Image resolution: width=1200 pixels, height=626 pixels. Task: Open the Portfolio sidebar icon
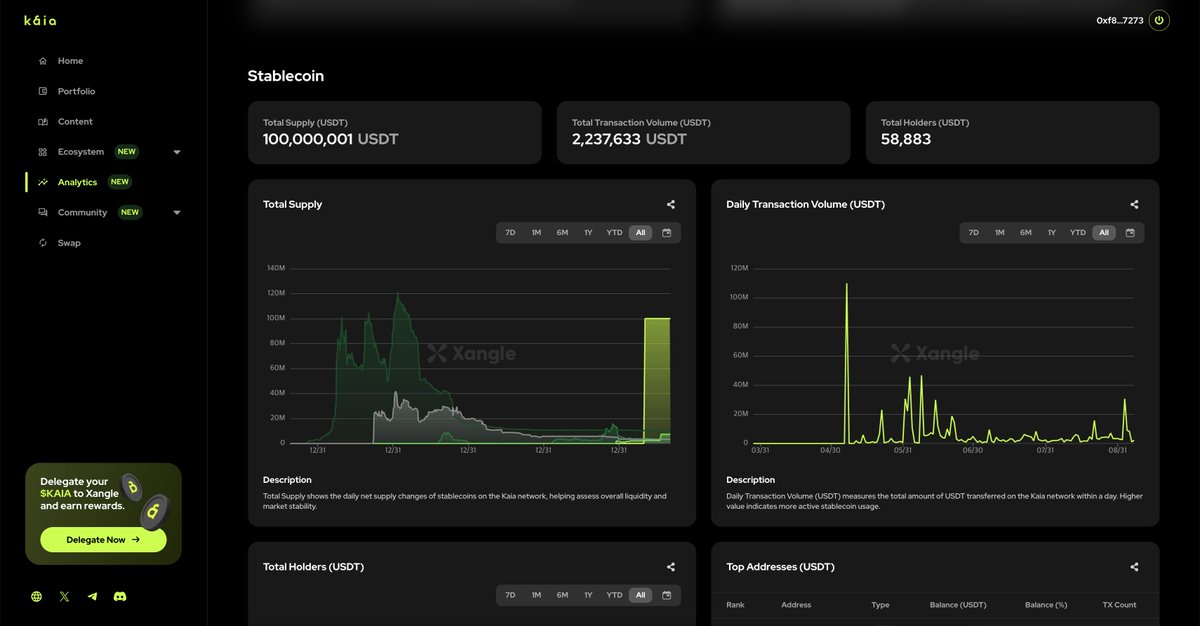tap(43, 91)
